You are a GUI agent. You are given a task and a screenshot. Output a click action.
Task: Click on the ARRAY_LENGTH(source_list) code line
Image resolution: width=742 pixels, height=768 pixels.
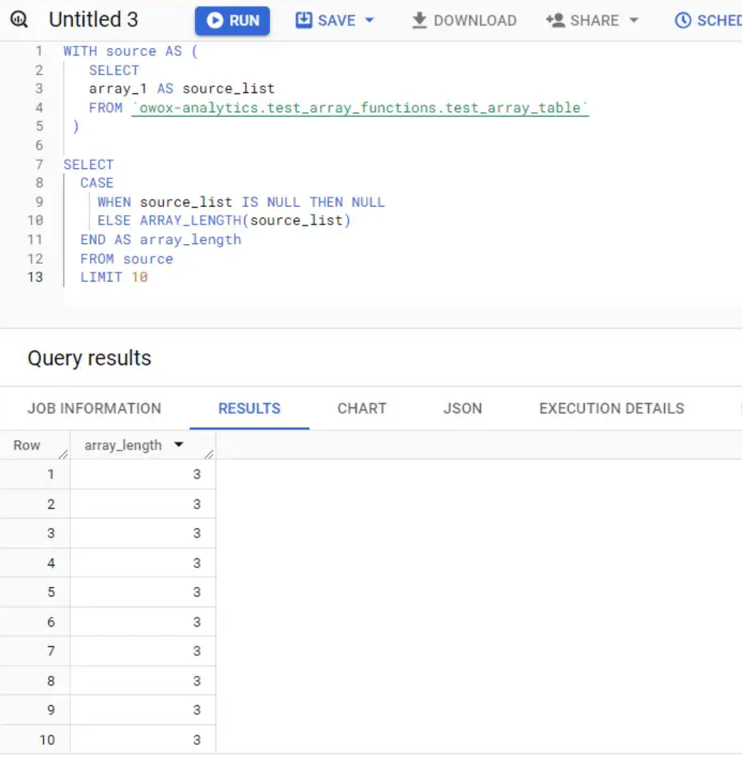click(x=224, y=220)
